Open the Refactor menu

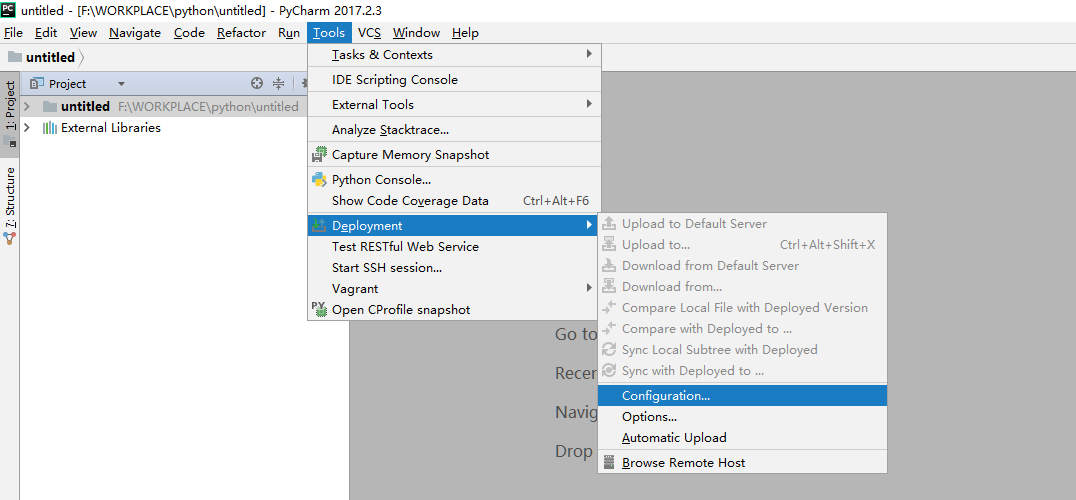[241, 33]
